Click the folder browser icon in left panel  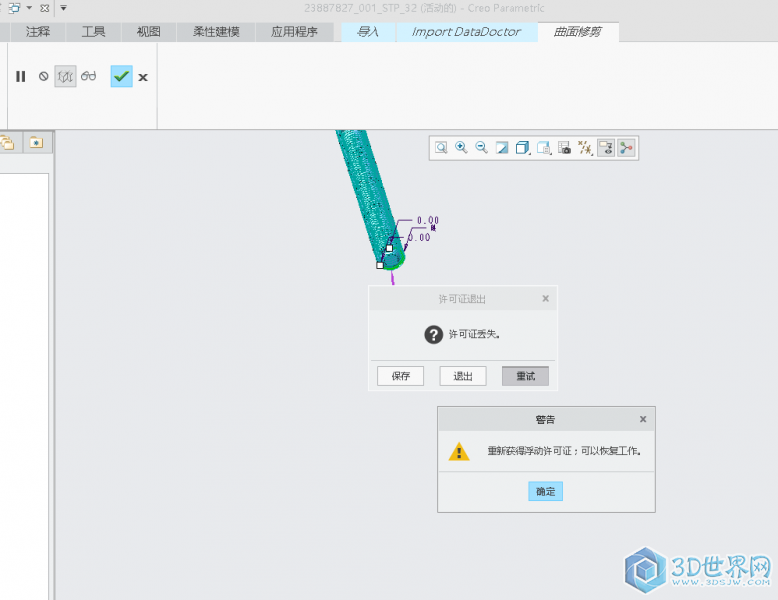(x=36, y=143)
